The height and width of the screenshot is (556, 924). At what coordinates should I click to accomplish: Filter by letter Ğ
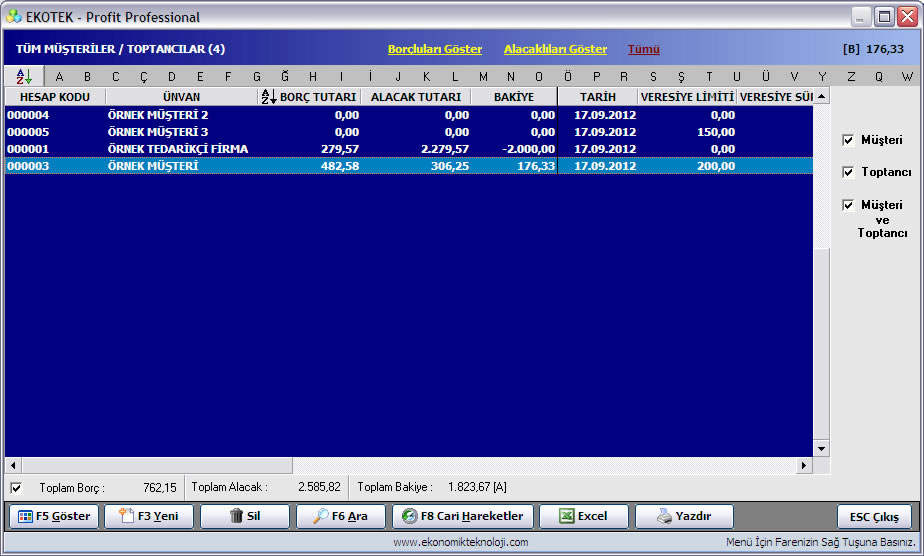point(285,77)
